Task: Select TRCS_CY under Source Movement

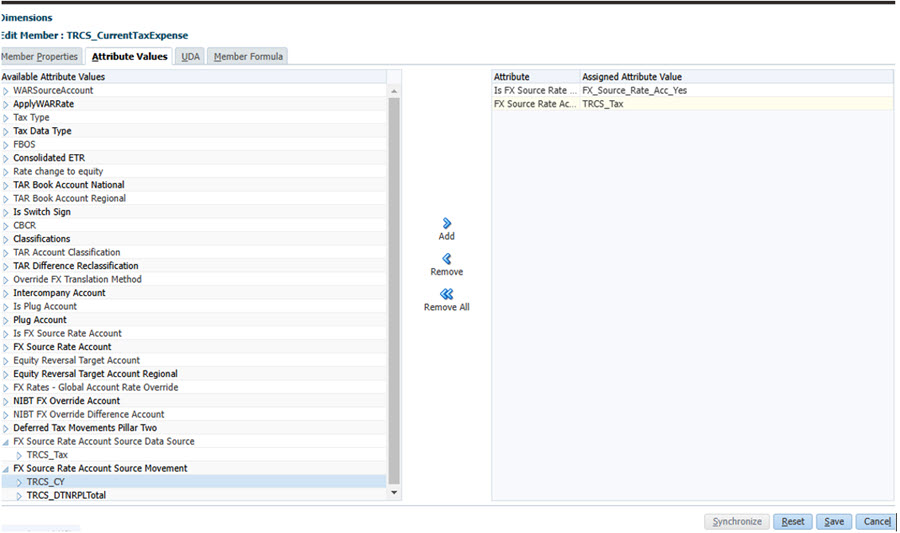Action: (193, 481)
